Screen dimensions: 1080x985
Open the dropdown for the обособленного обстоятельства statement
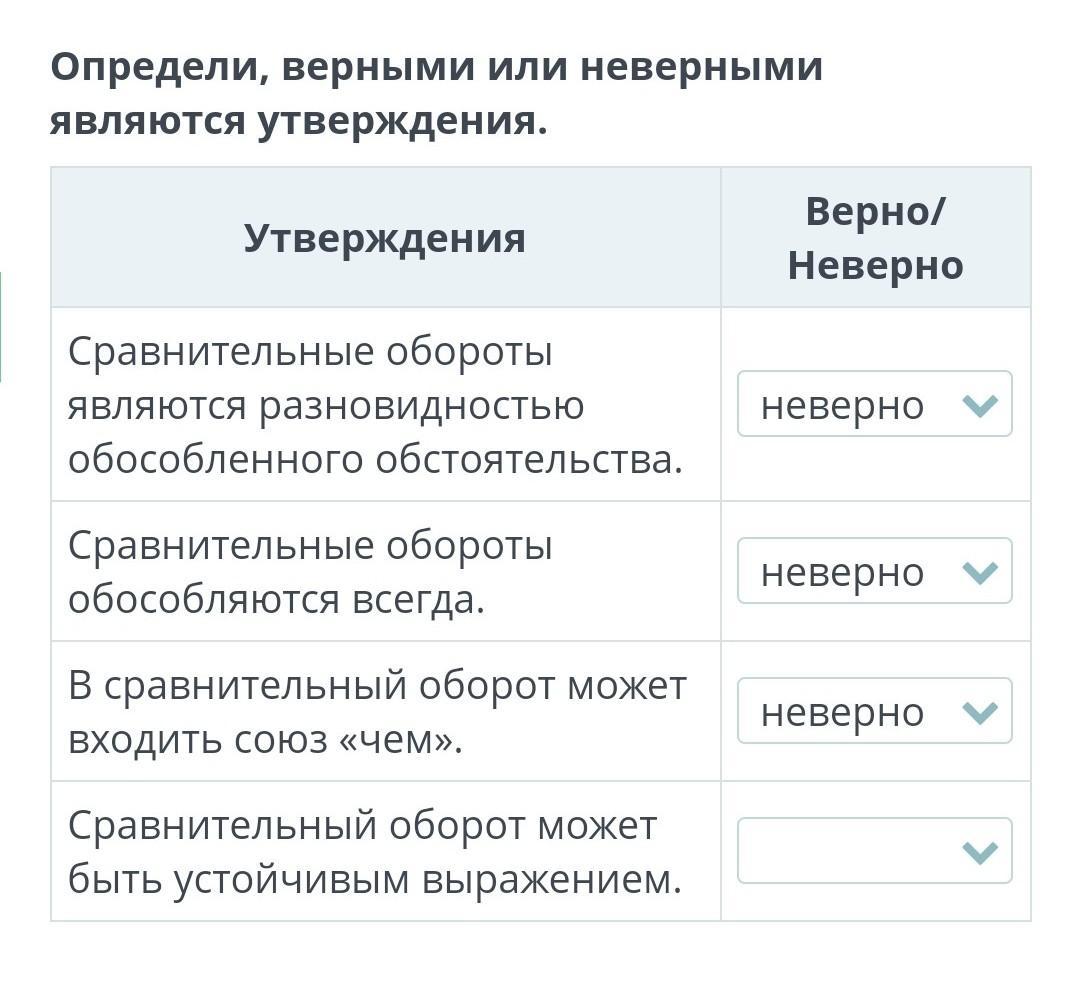(x=874, y=404)
